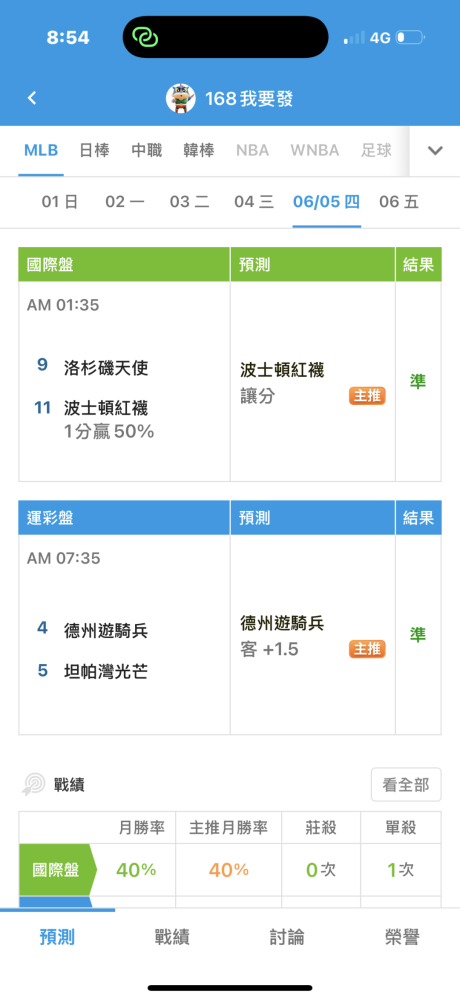This screenshot has height=1000, width=460.
Task: Switch to the 日棒 tab
Action: pos(94,151)
